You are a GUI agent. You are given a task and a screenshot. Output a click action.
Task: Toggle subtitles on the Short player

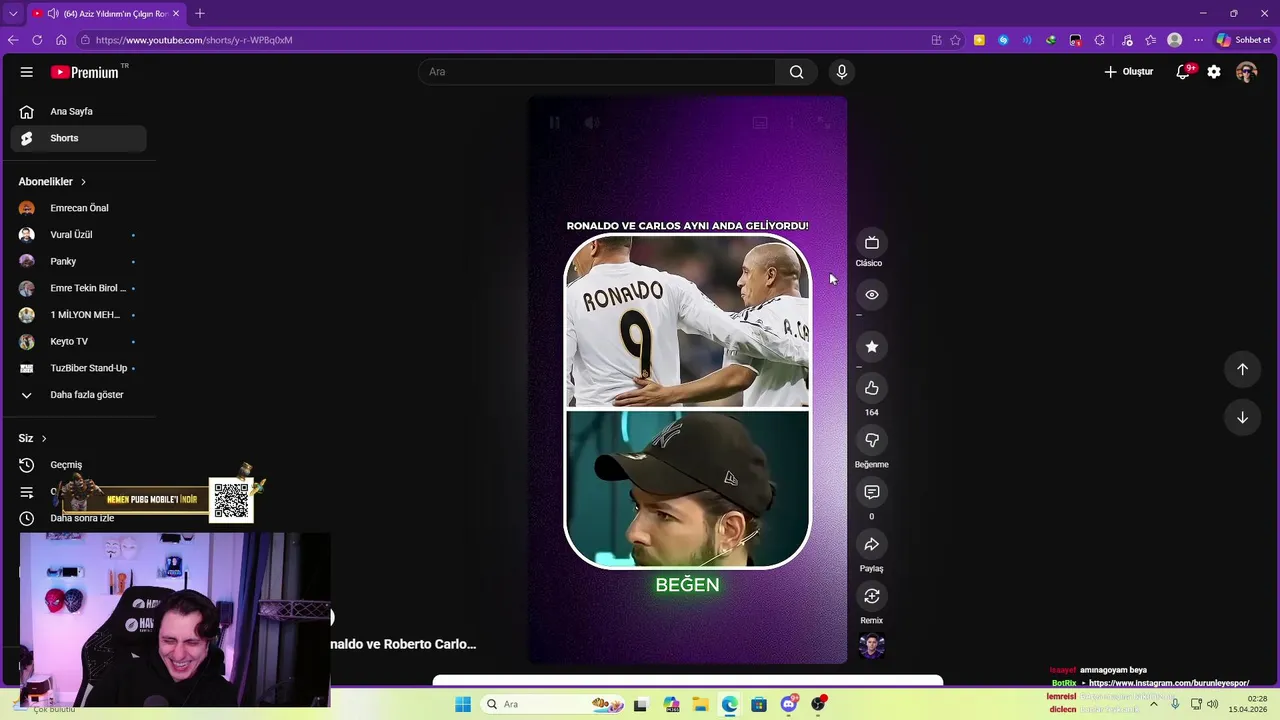760,123
